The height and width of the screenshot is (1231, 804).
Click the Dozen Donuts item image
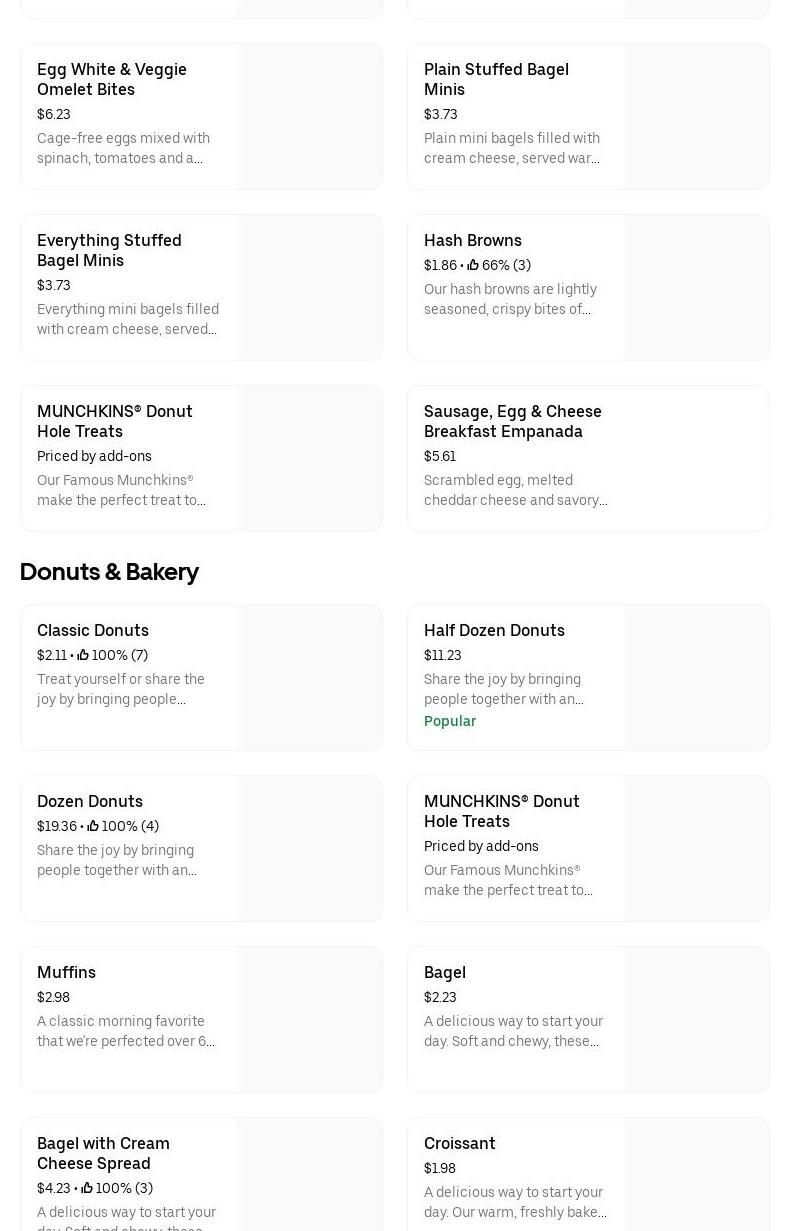click(309, 849)
